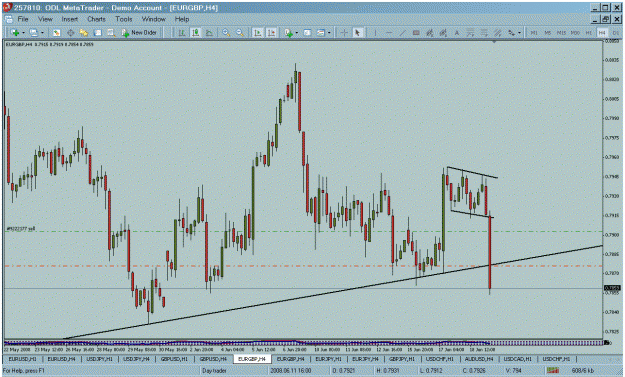Open the Window menu
This screenshot has width=625, height=377.
pos(153,19)
